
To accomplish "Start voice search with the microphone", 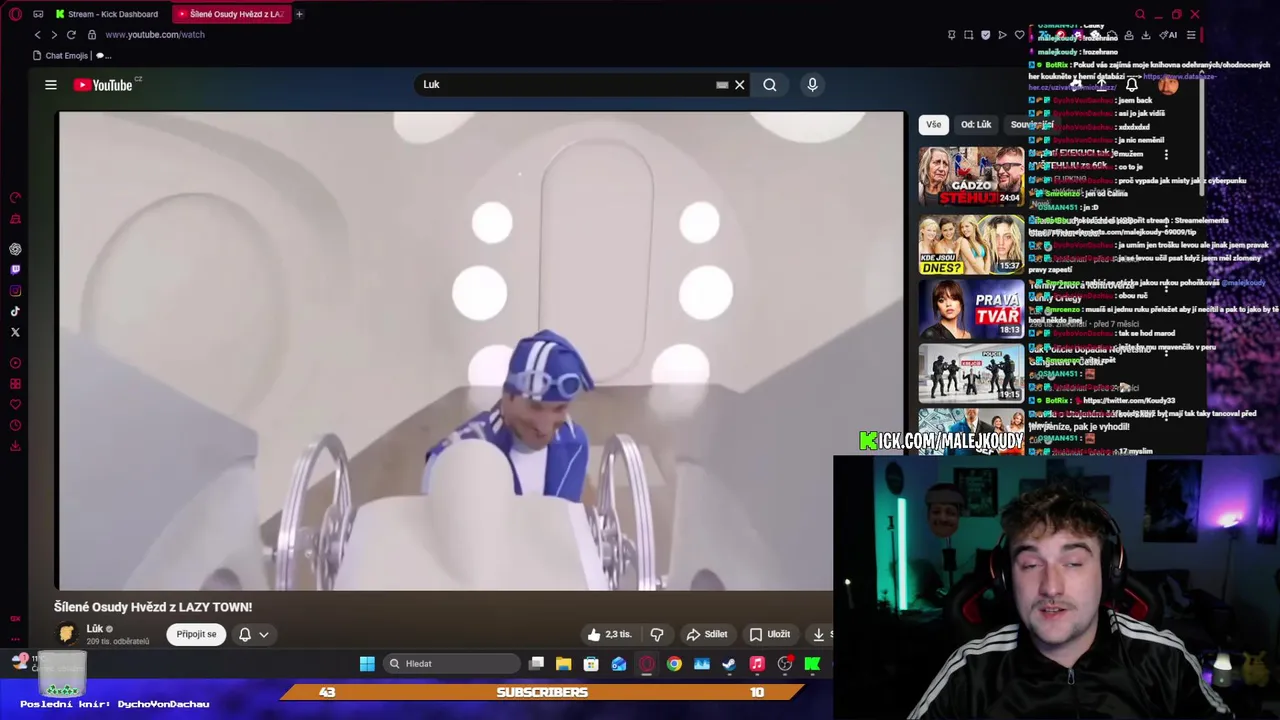I will pos(812,85).
